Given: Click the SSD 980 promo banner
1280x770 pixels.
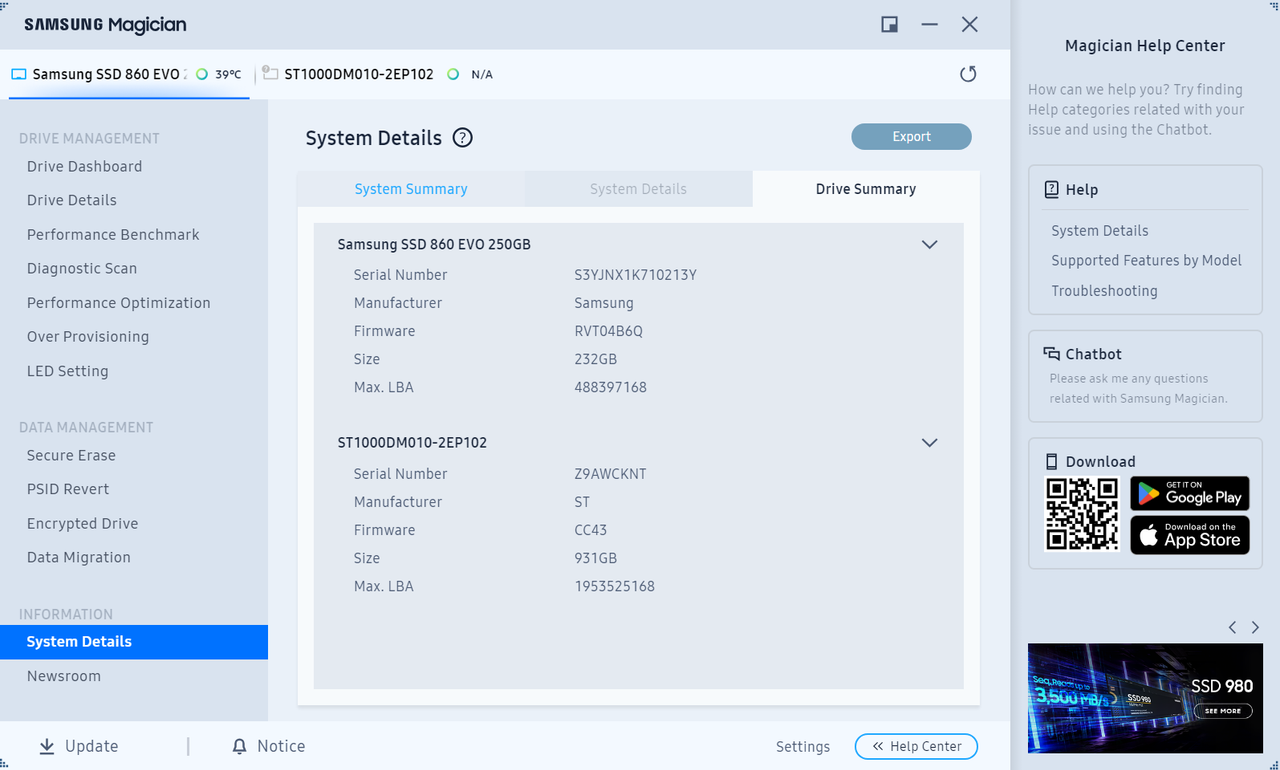Looking at the screenshot, I should point(1145,698).
